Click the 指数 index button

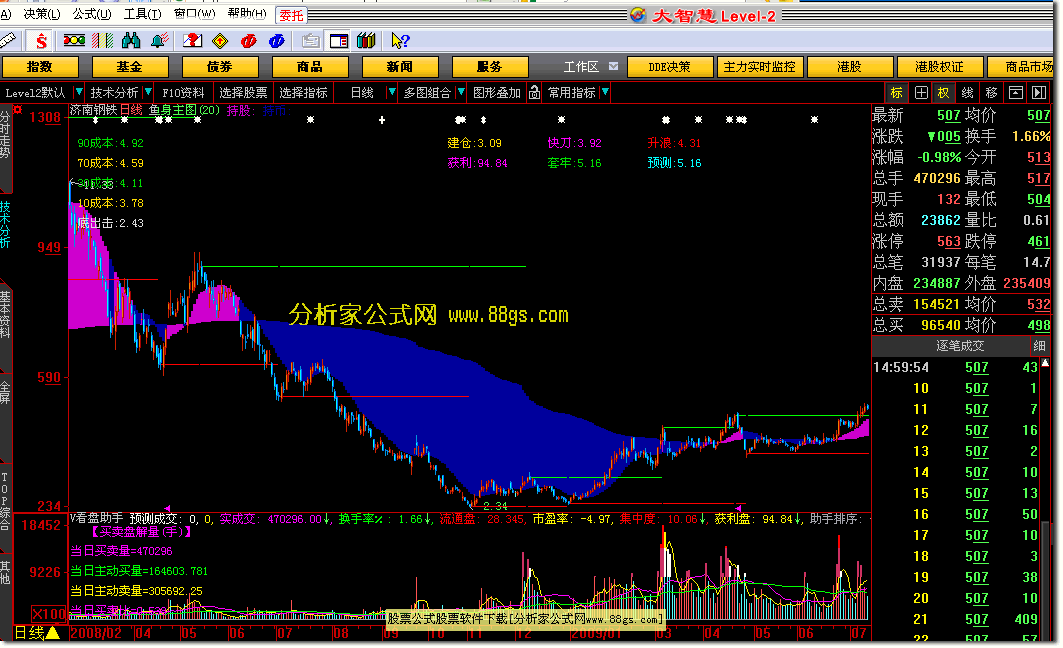[40, 66]
